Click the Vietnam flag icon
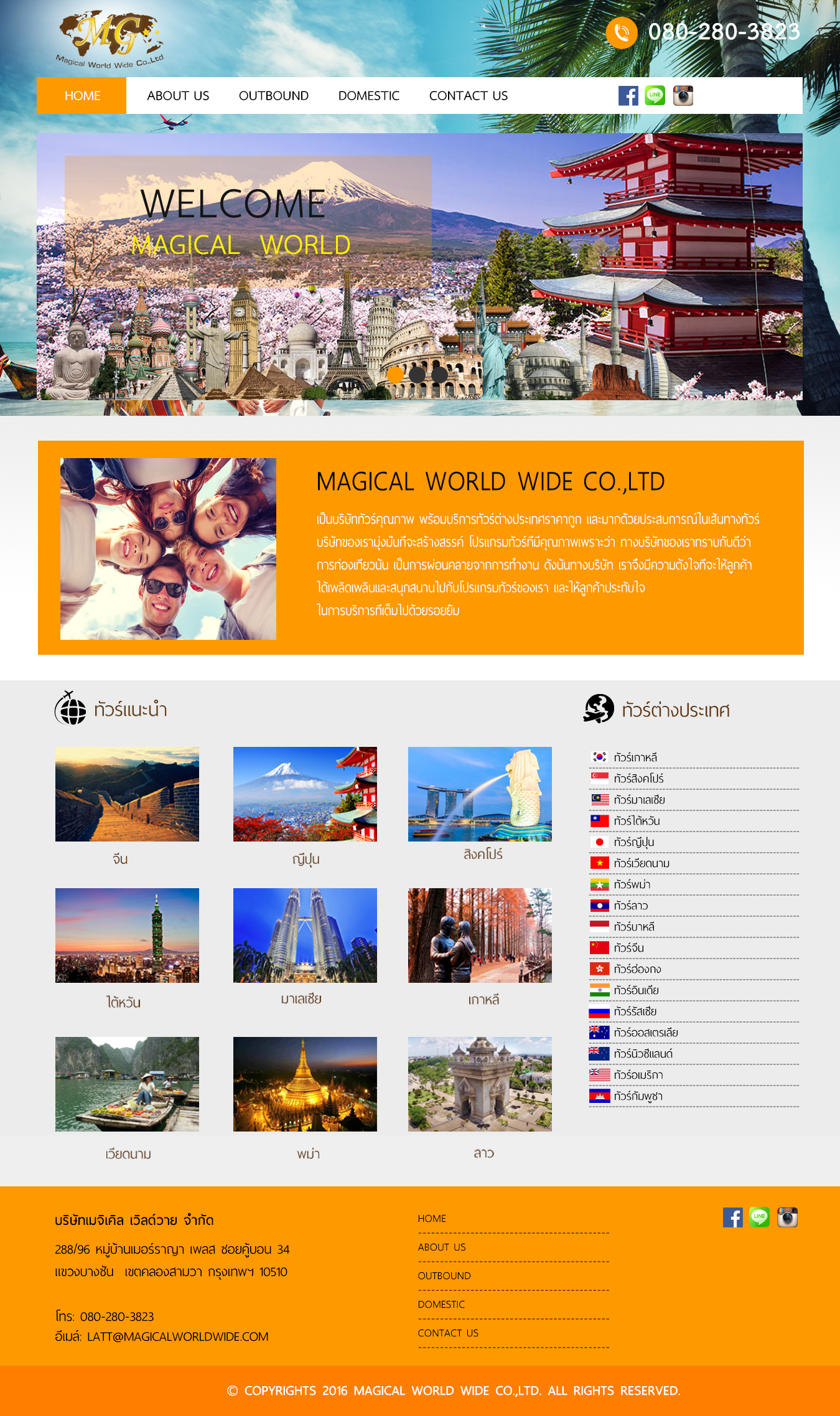This screenshot has width=840, height=1416. point(599,863)
